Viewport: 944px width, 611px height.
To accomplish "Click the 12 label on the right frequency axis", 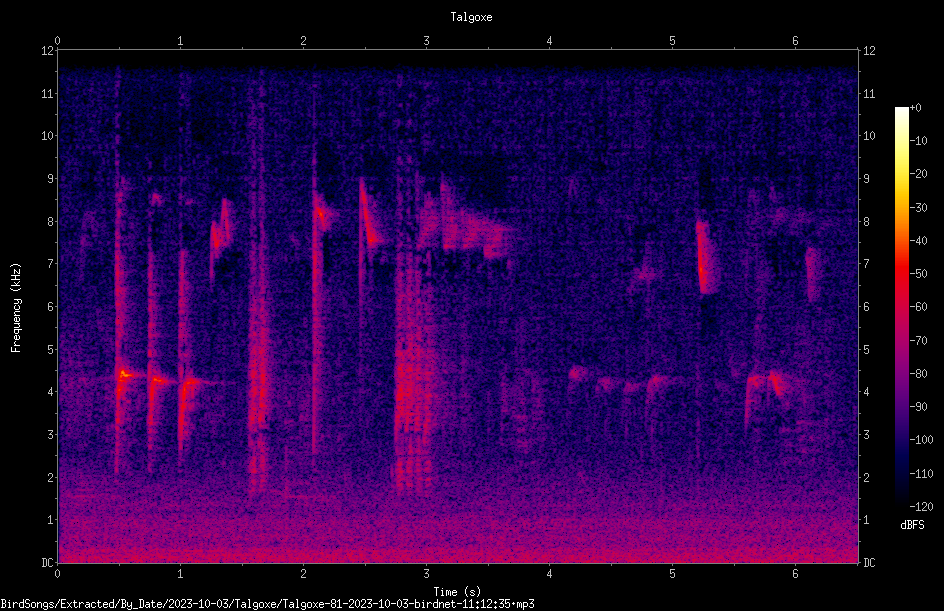I will point(869,51).
